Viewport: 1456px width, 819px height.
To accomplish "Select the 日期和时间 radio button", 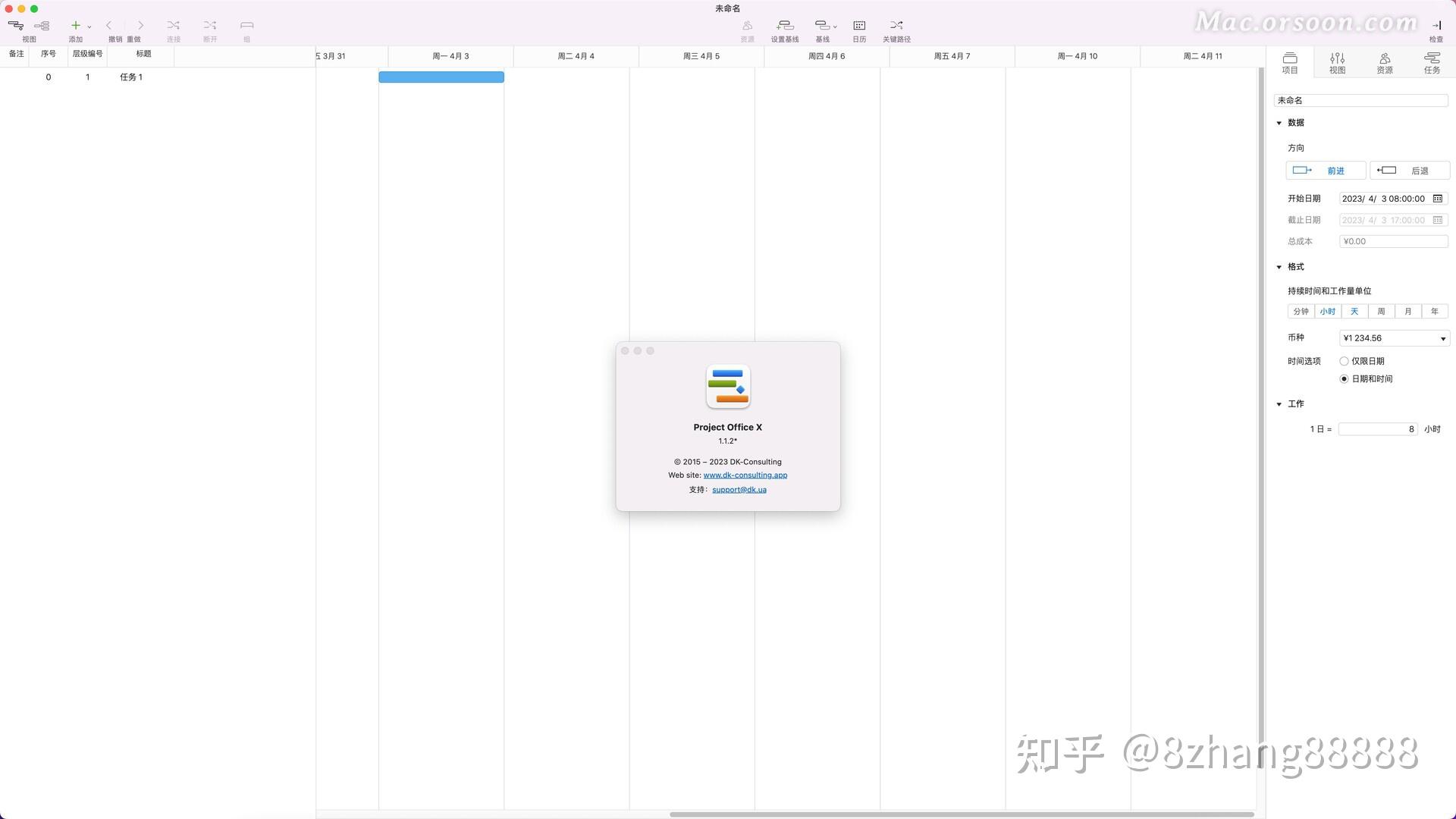I will coord(1344,378).
